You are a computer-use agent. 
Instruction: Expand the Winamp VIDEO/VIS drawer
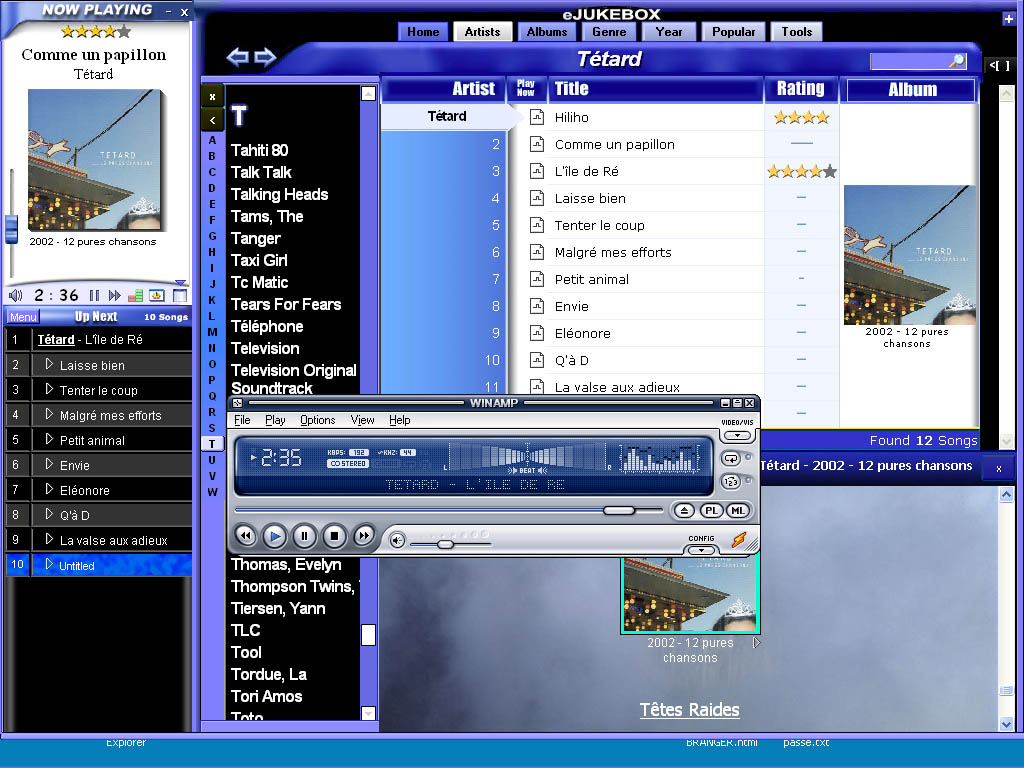click(x=737, y=435)
